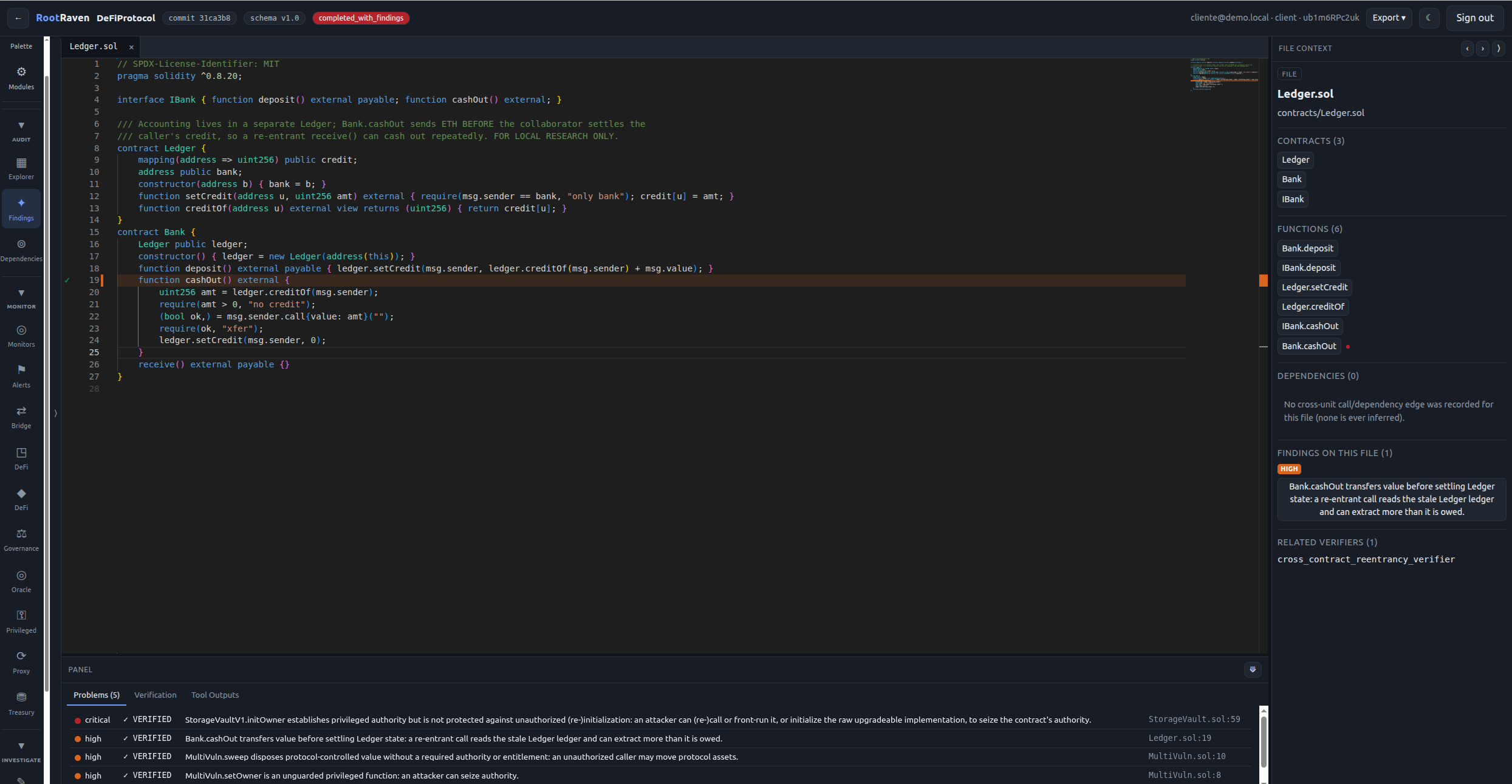The image size is (1512, 784).
Task: Open the Palette sidebar item
Action: pos(21,46)
